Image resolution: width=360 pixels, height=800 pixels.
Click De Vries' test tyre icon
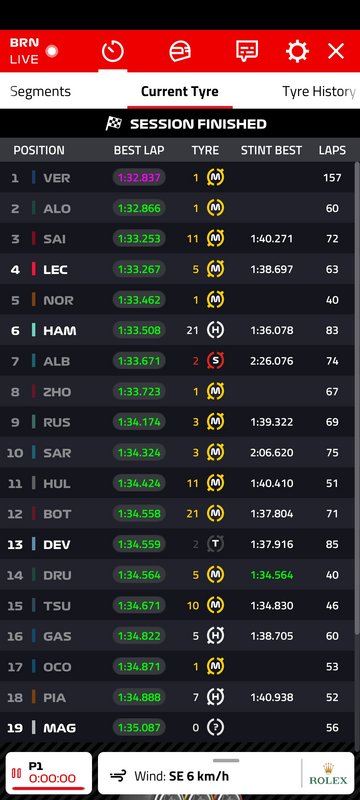pos(215,544)
